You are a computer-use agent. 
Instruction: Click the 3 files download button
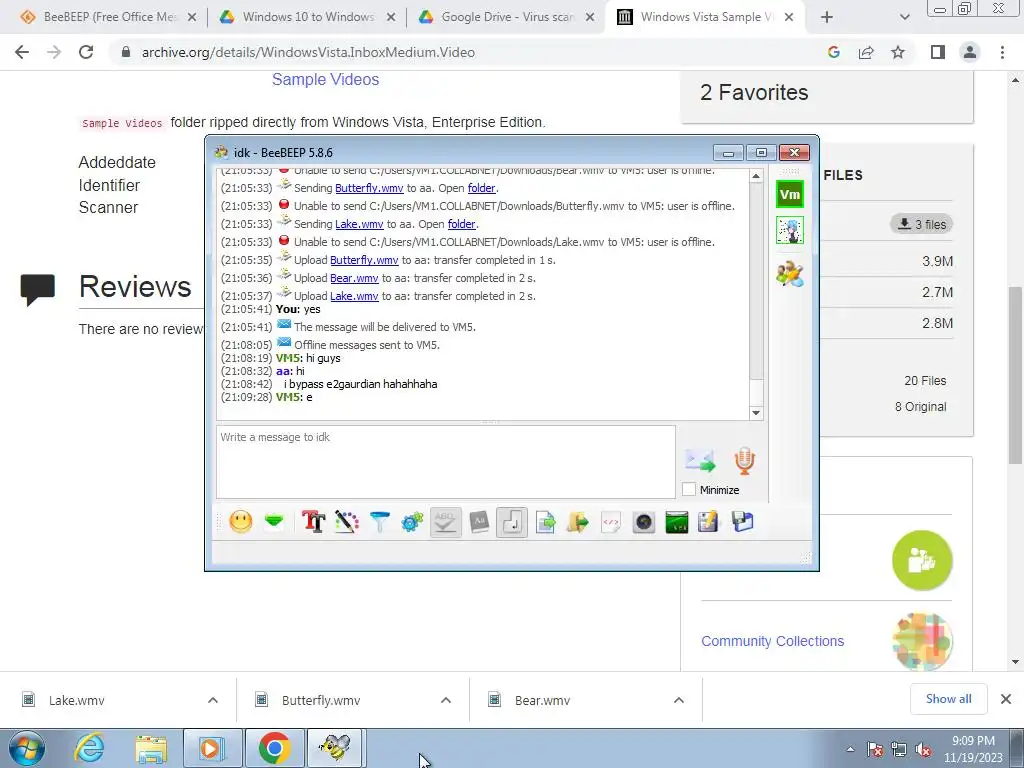921,224
